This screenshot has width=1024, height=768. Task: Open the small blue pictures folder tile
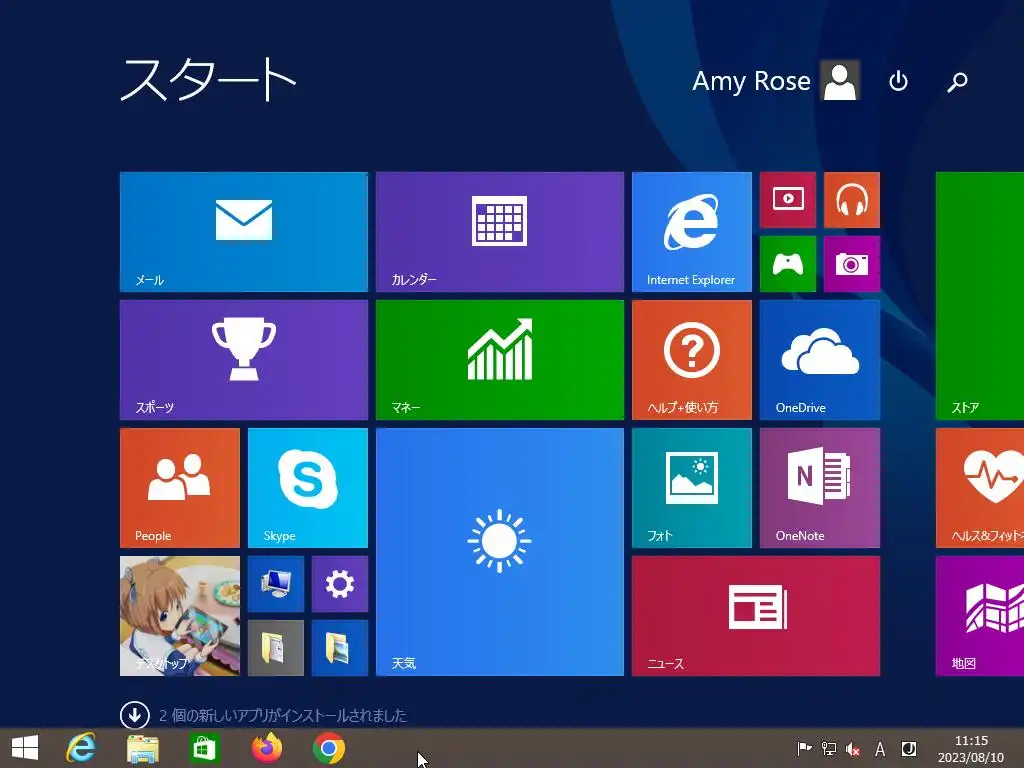point(340,648)
